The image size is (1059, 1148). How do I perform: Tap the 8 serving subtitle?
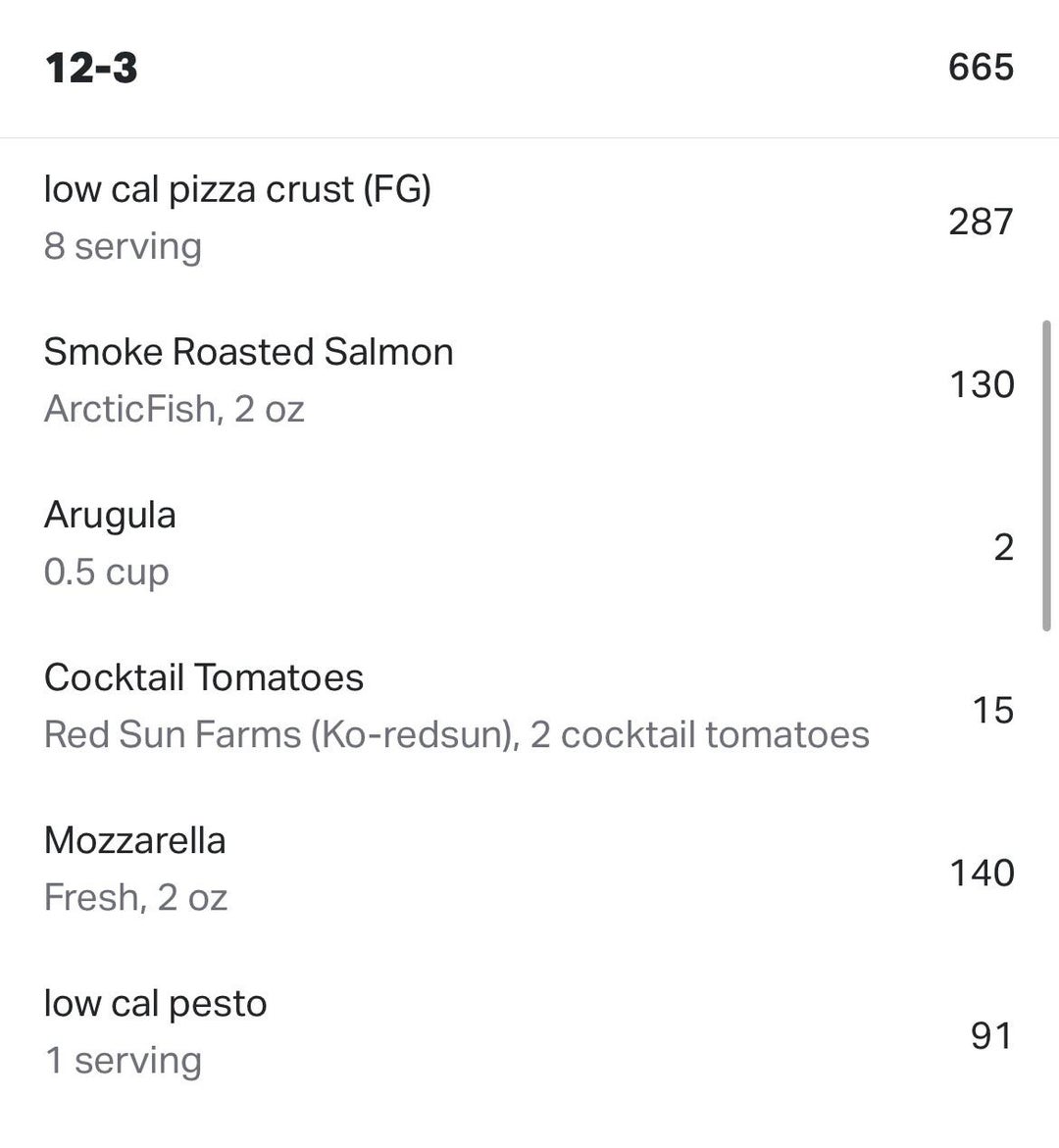[x=123, y=246]
